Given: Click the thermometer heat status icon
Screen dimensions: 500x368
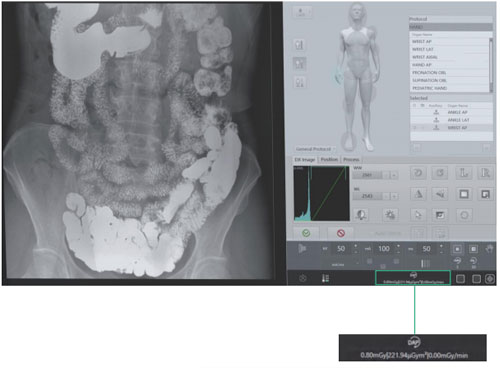Looking at the screenshot, I should [325, 278].
